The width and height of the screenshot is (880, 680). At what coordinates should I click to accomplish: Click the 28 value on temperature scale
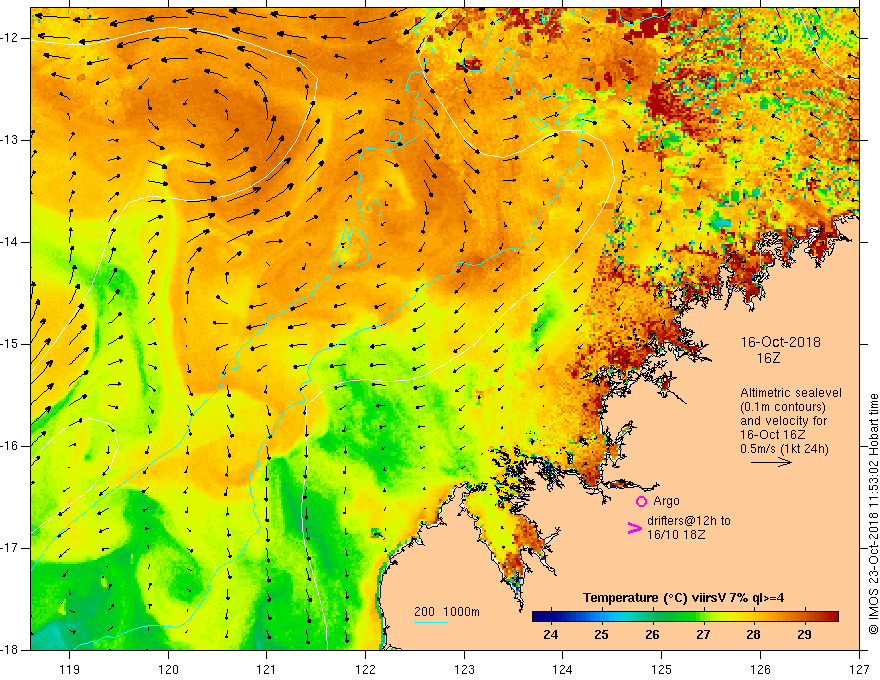(754, 635)
